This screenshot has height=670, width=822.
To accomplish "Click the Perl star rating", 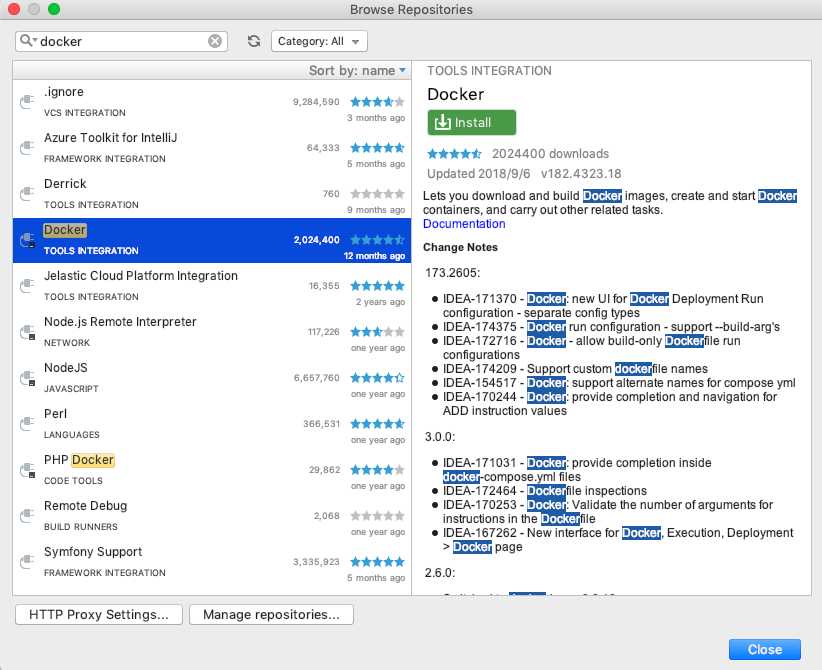I will (377, 424).
